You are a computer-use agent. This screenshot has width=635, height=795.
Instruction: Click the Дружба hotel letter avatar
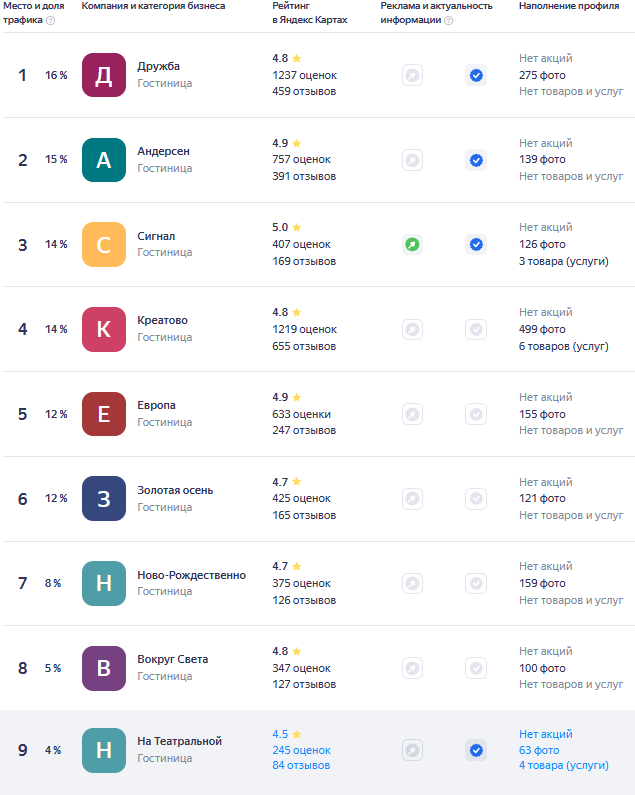pyautogui.click(x=104, y=75)
